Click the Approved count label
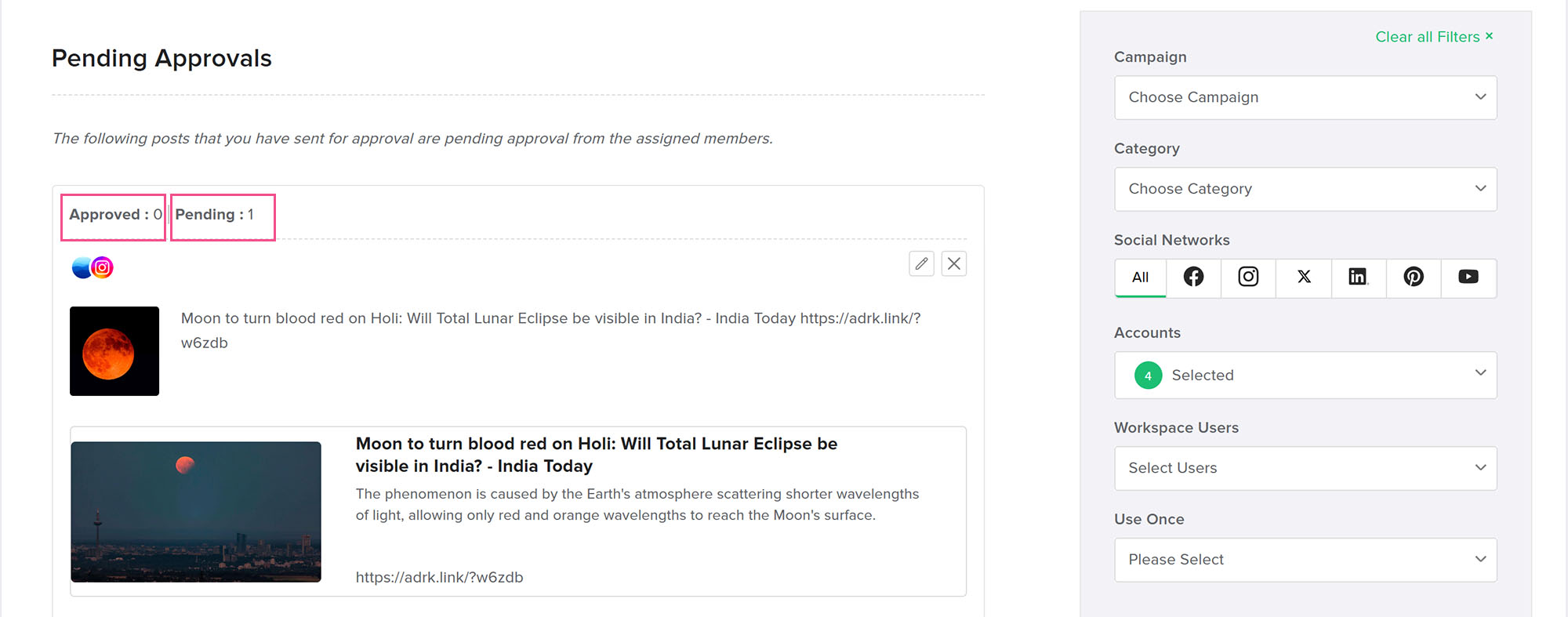Viewport: 1568px width, 617px height. click(114, 215)
